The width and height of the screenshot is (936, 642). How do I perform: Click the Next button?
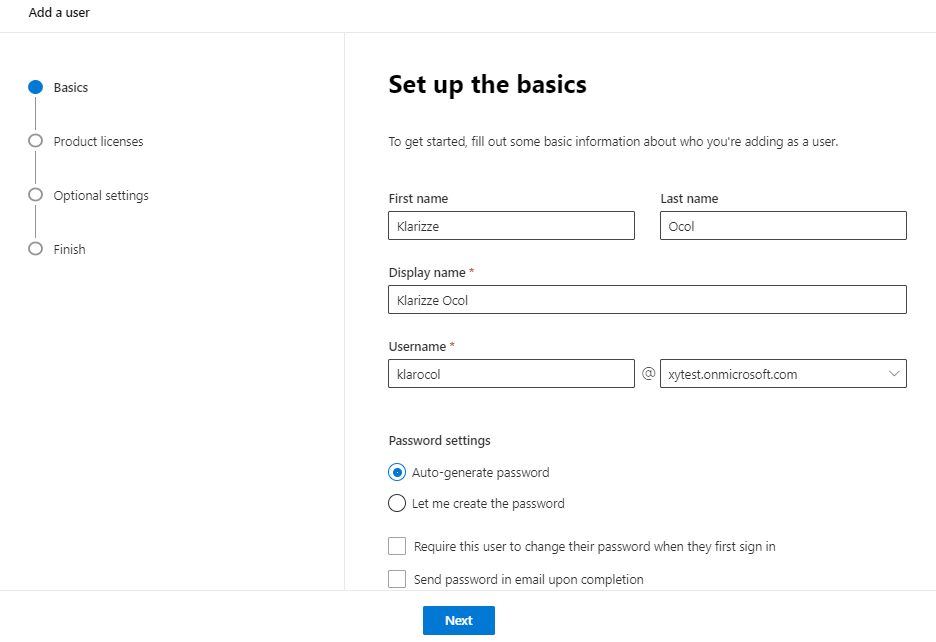[458, 621]
